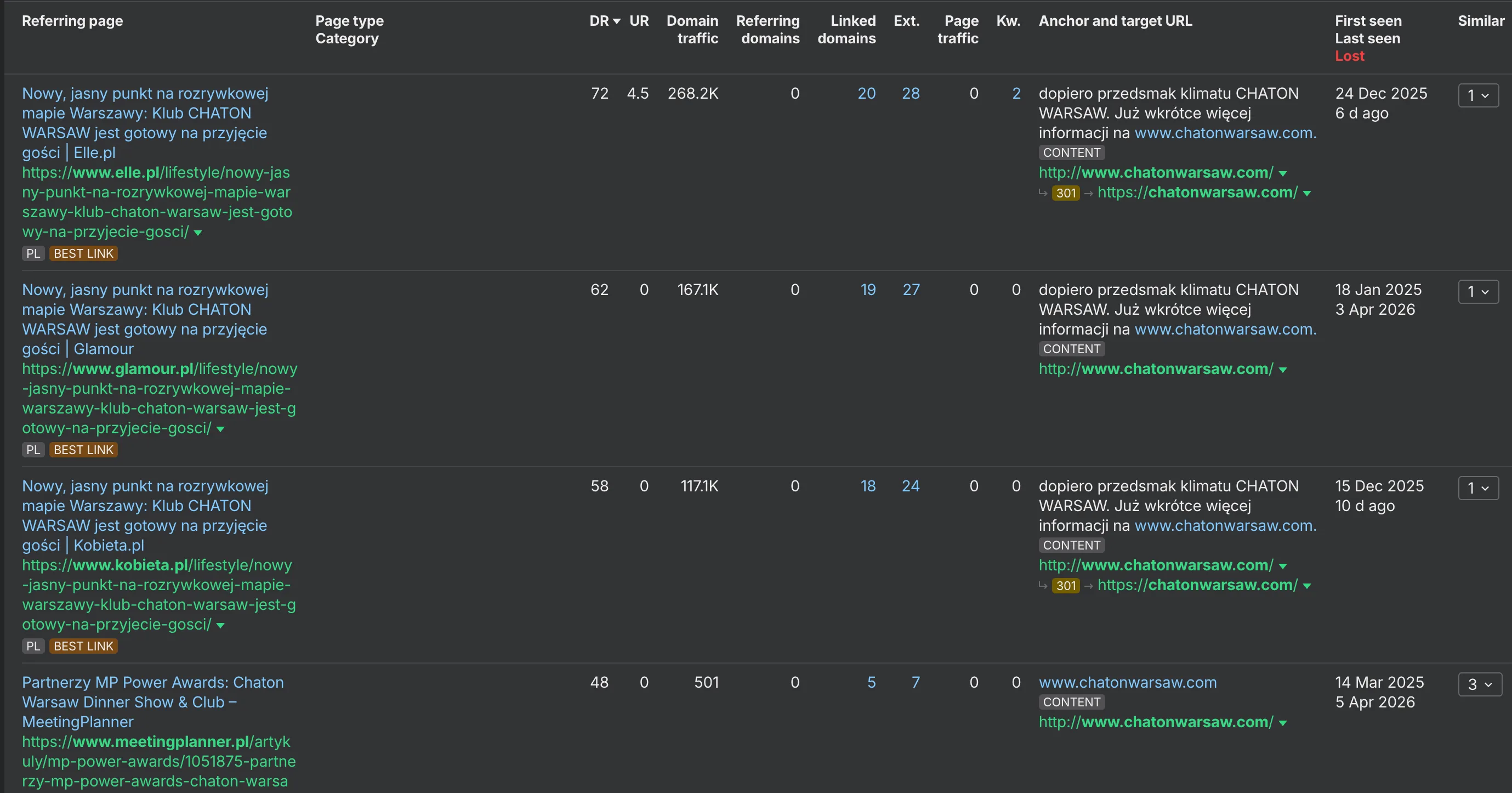Click the Referring domains column header
Screen dimensions: 1512x793
point(768,30)
